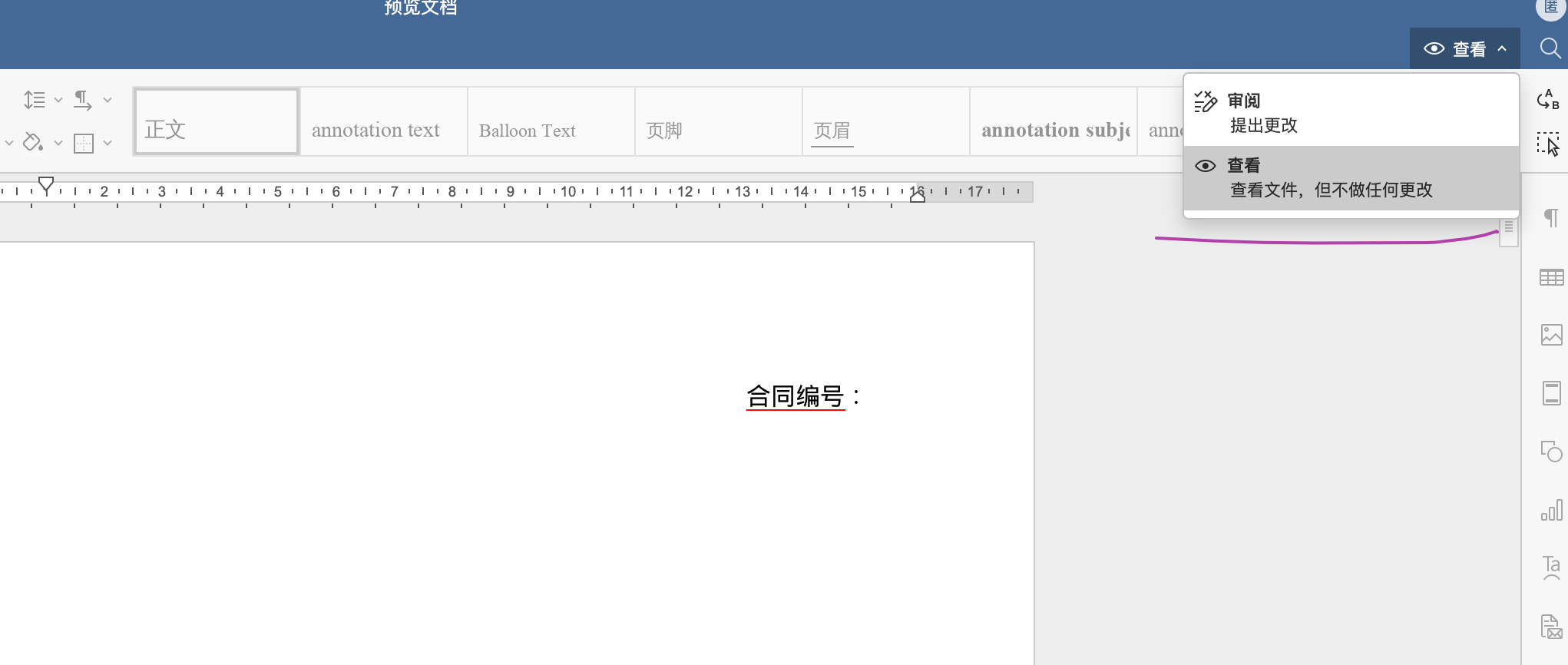1568x665 pixels.
Task: Open mail merge settings in sidebar
Action: pos(1551,627)
